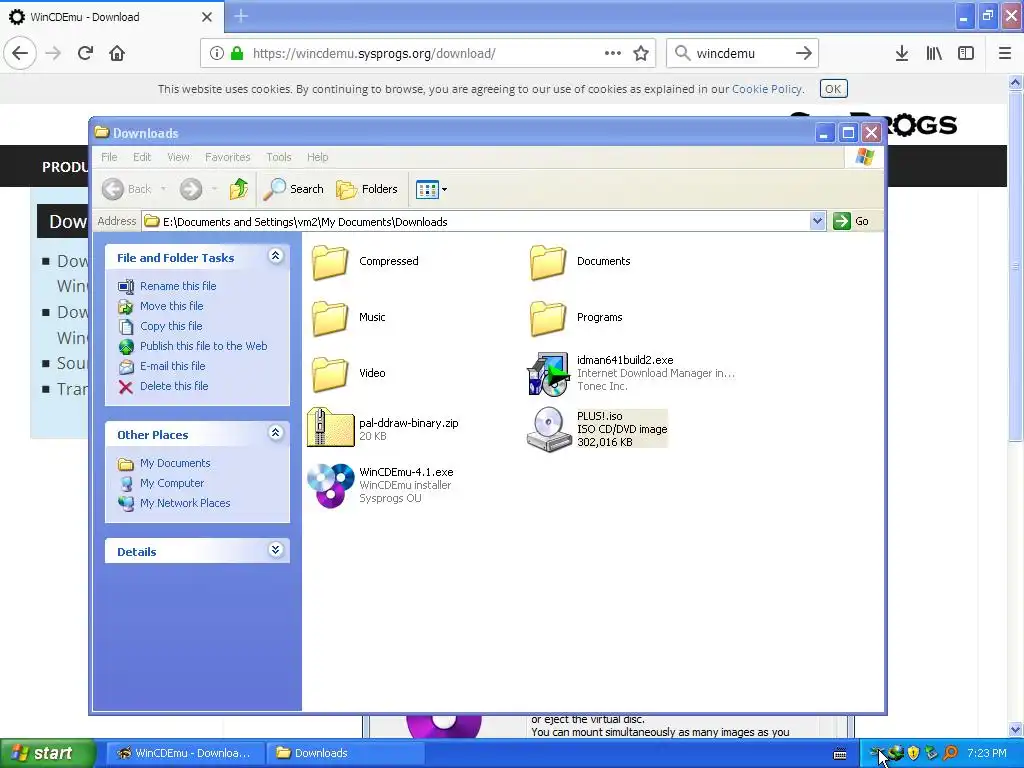
Task: Submit search with the arrow in search box
Action: click(x=804, y=54)
